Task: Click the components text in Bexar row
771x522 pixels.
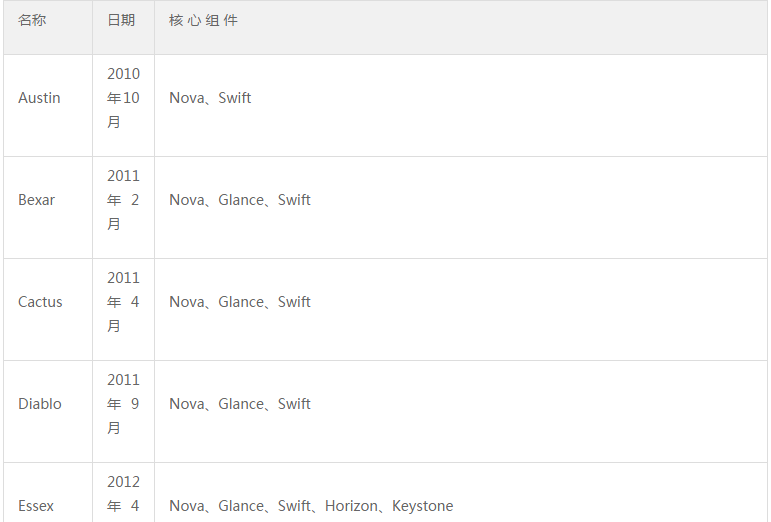Action: pyautogui.click(x=240, y=200)
